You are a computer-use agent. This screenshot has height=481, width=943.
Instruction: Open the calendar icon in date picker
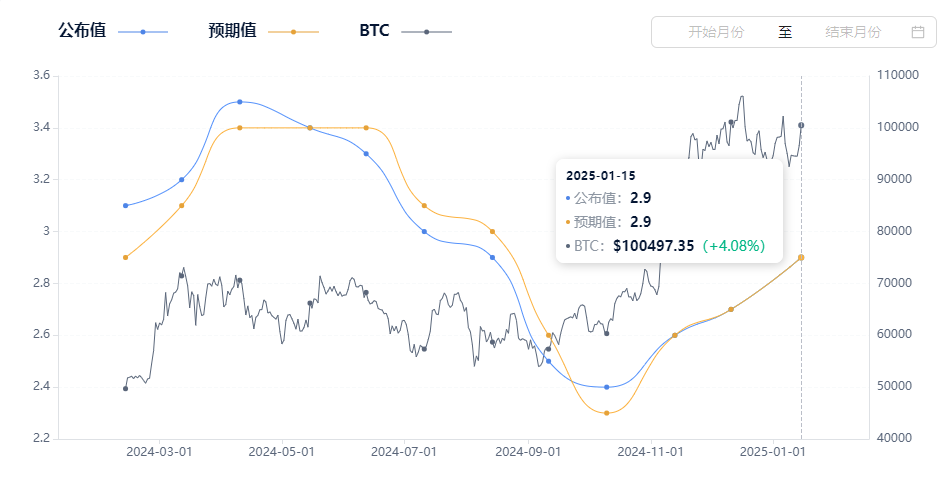pos(918,32)
